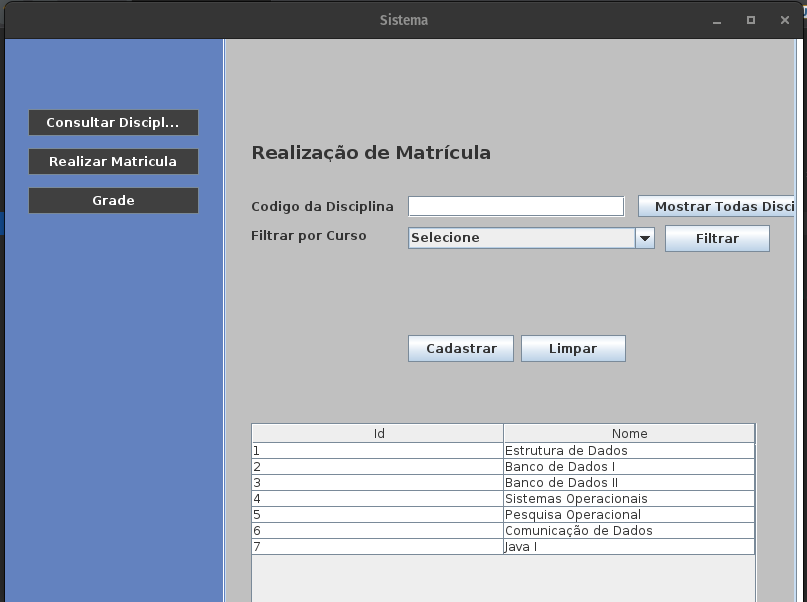Expand the Selecione combo box arrow

pos(645,238)
